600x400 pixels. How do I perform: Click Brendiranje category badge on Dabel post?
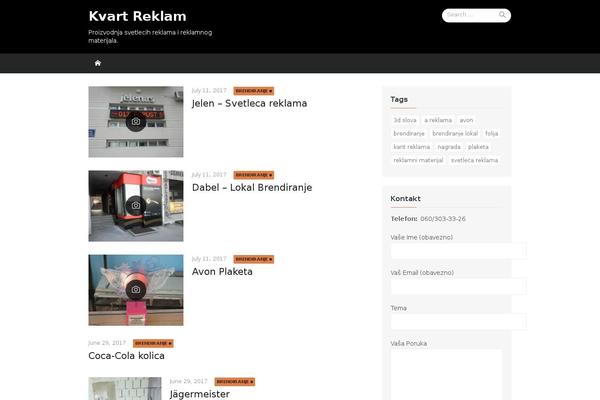tap(254, 175)
